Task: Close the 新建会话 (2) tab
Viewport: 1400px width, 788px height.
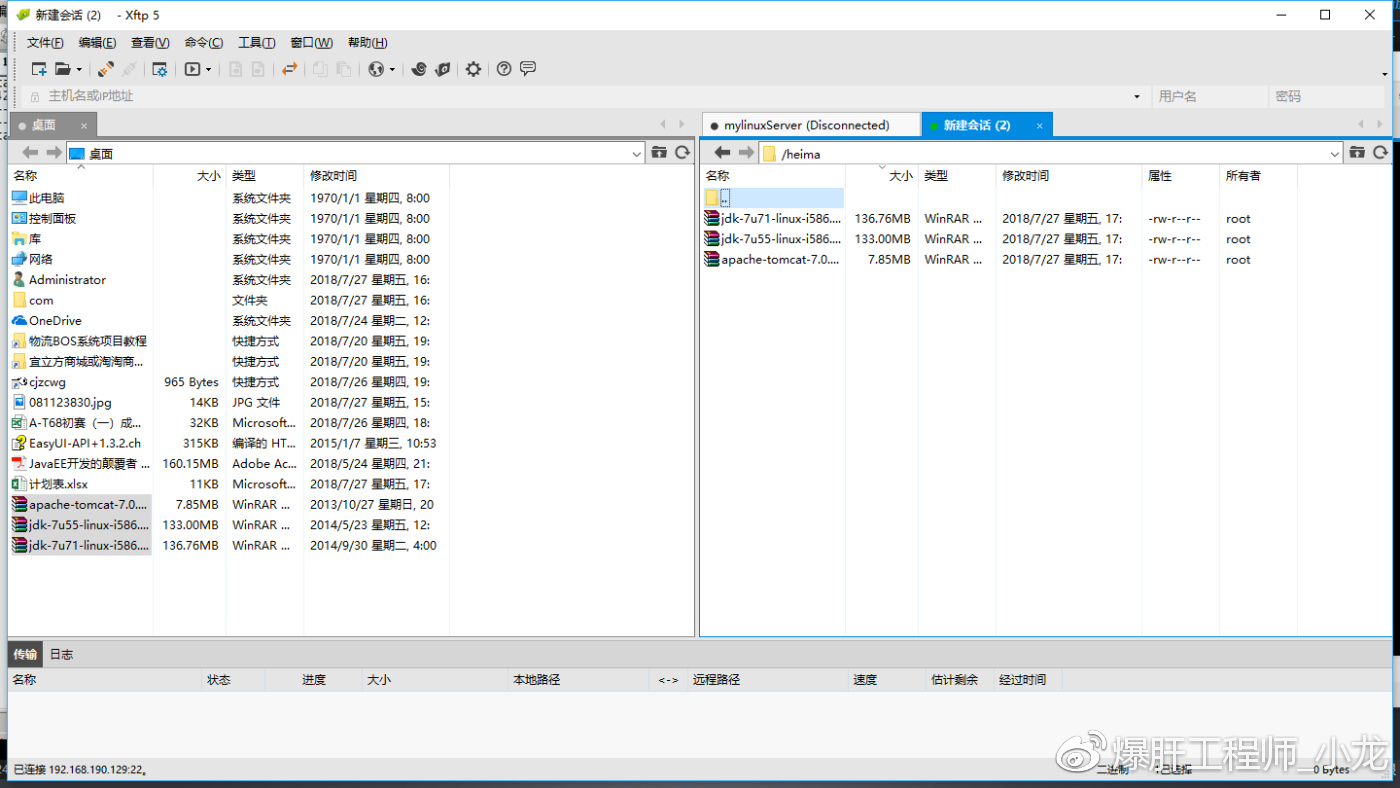Action: [1040, 125]
